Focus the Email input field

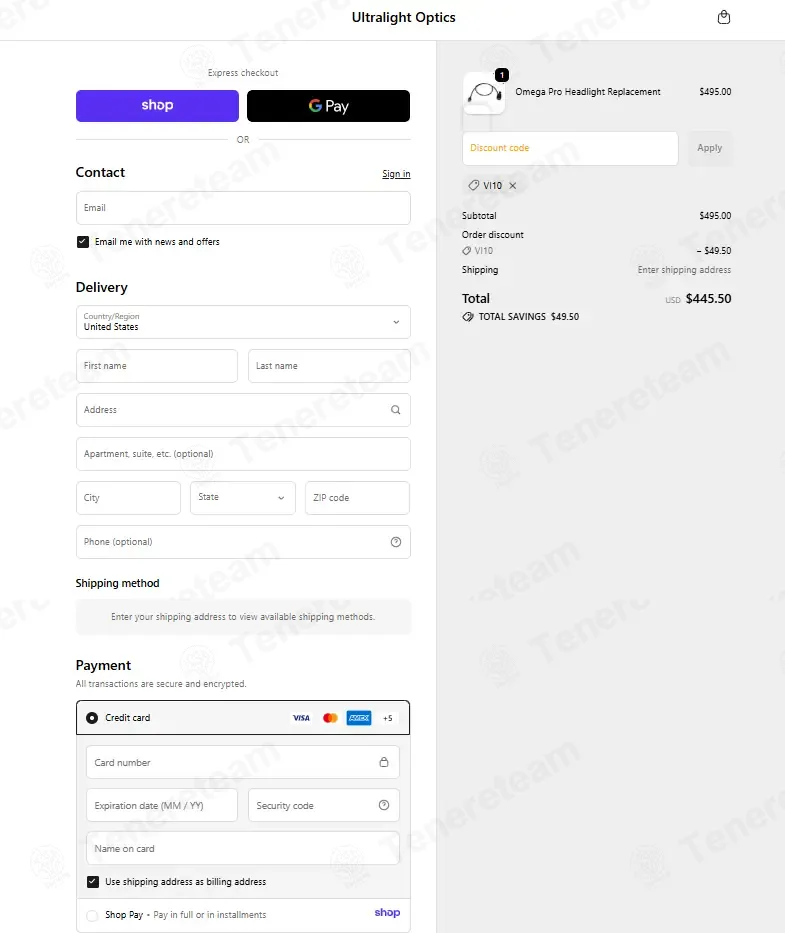coord(243,208)
